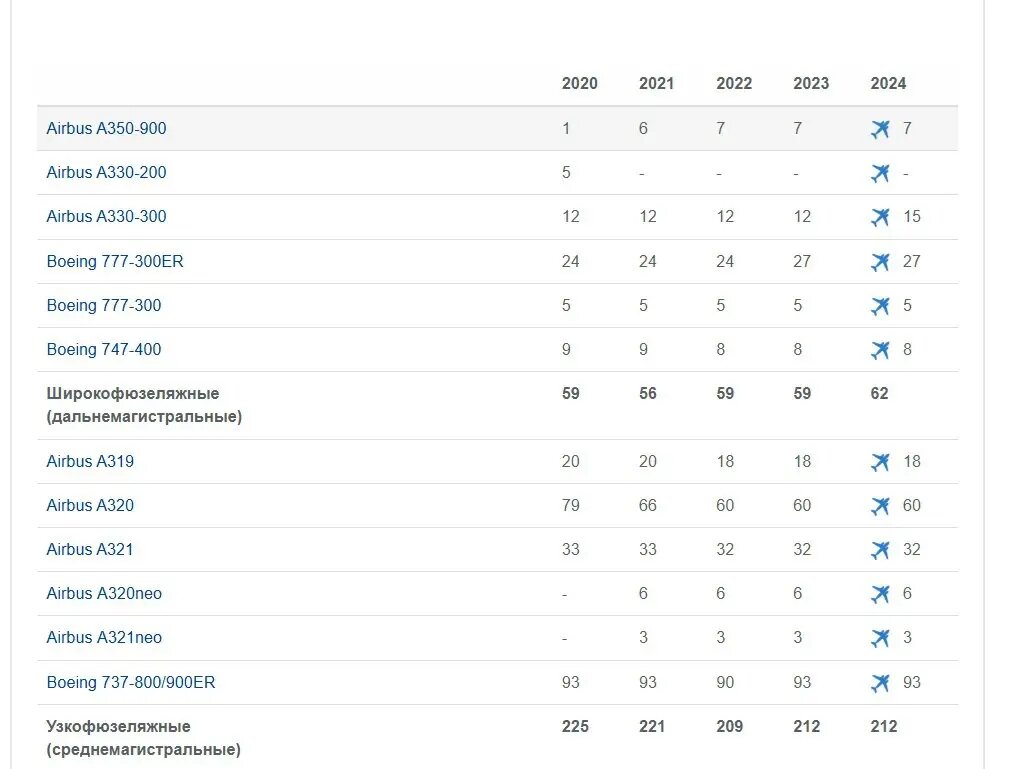The height and width of the screenshot is (769, 1036).
Task: Click the 2022 column header
Action: coord(734,83)
